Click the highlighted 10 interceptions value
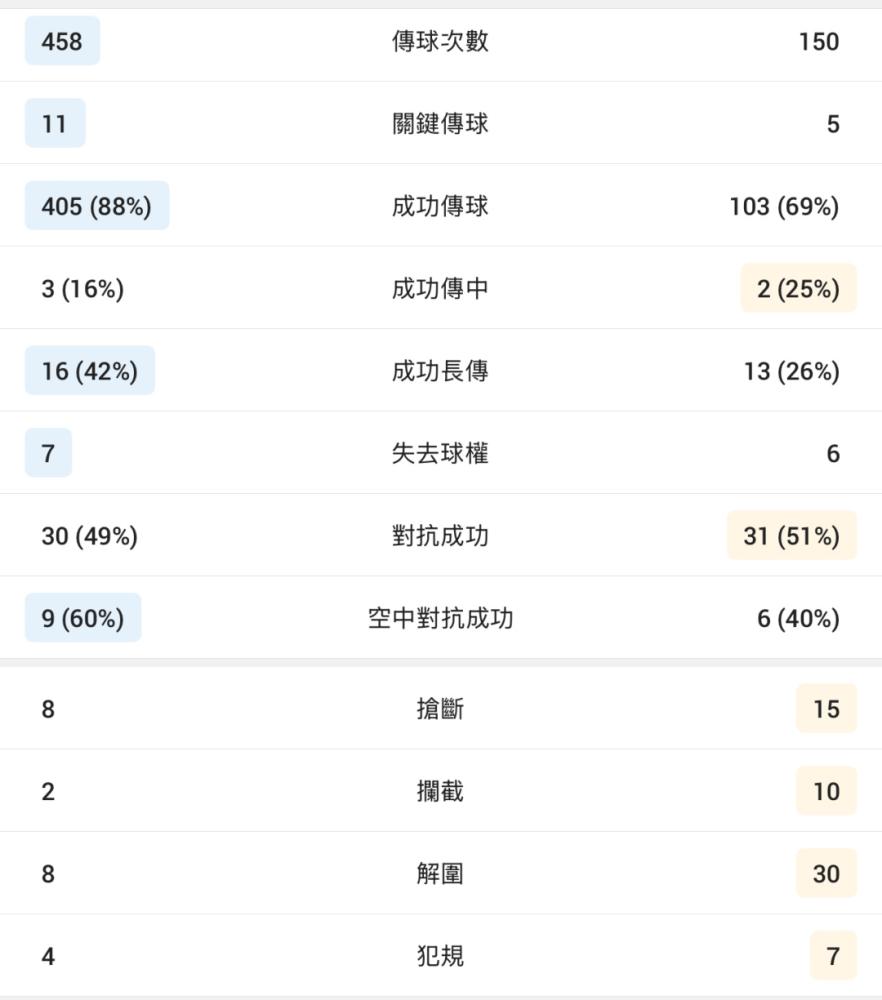 point(826,791)
